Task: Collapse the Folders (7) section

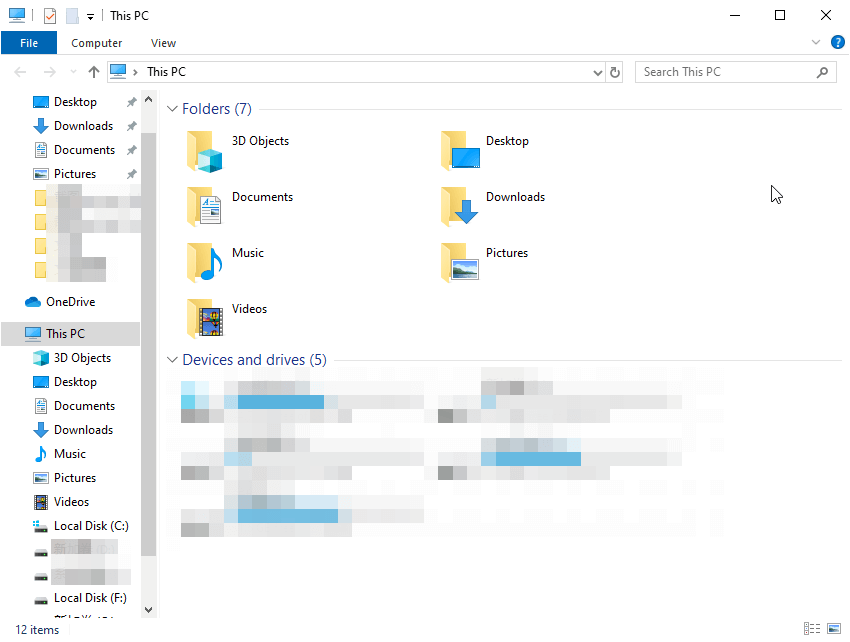Action: pos(172,108)
